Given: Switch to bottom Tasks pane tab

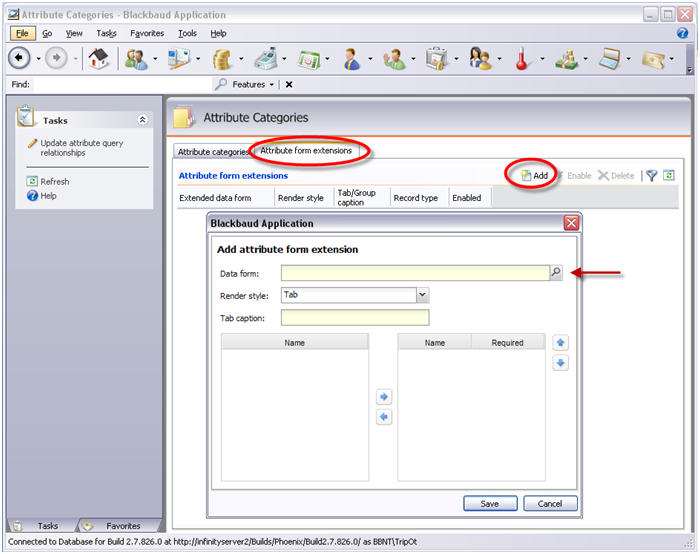Looking at the screenshot, I should pos(42,525).
